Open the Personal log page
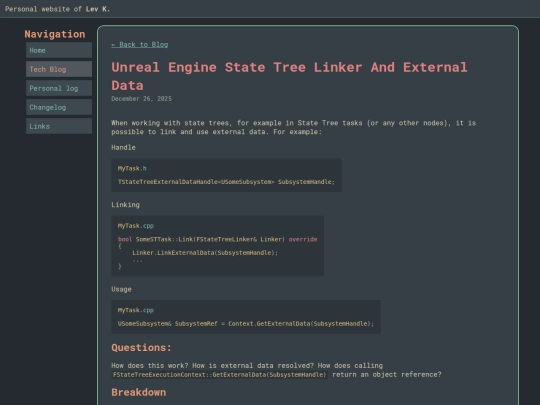Viewport: 540px width, 405px height. (59, 88)
